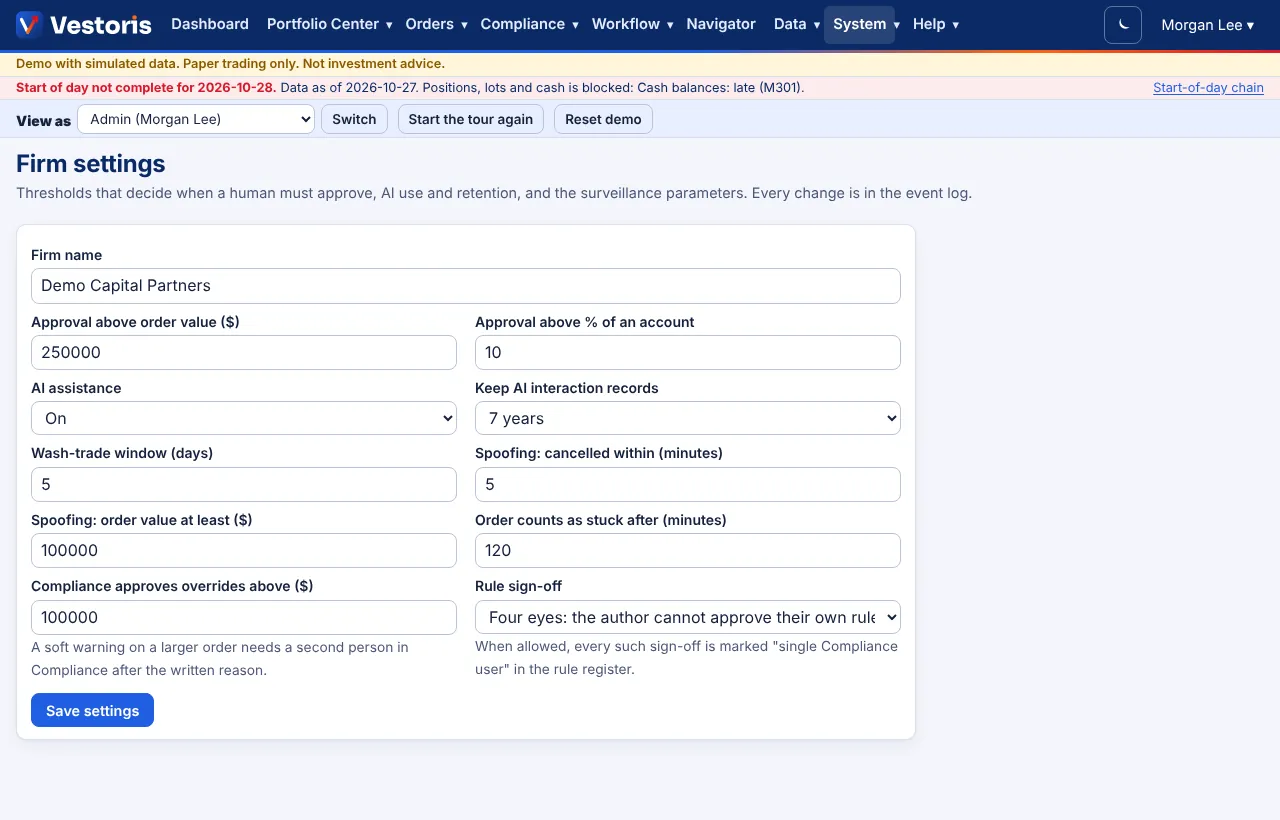
Task: Open the Morgan Lee user menu
Action: coord(1207,25)
